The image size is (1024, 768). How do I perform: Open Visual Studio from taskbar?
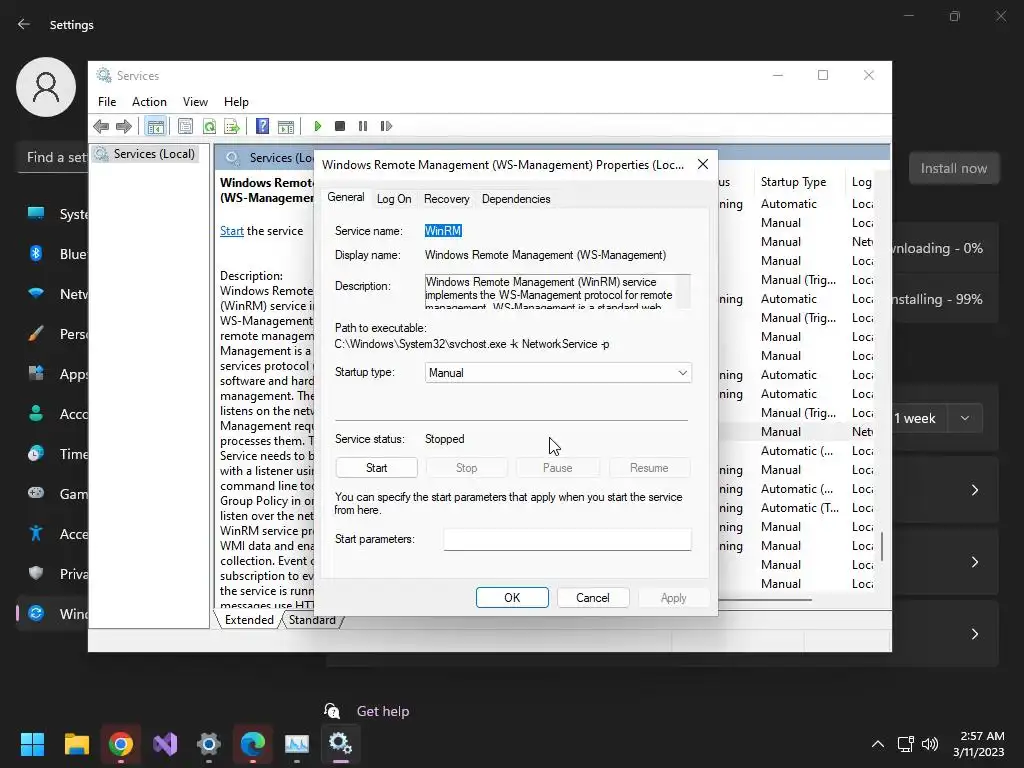(165, 744)
